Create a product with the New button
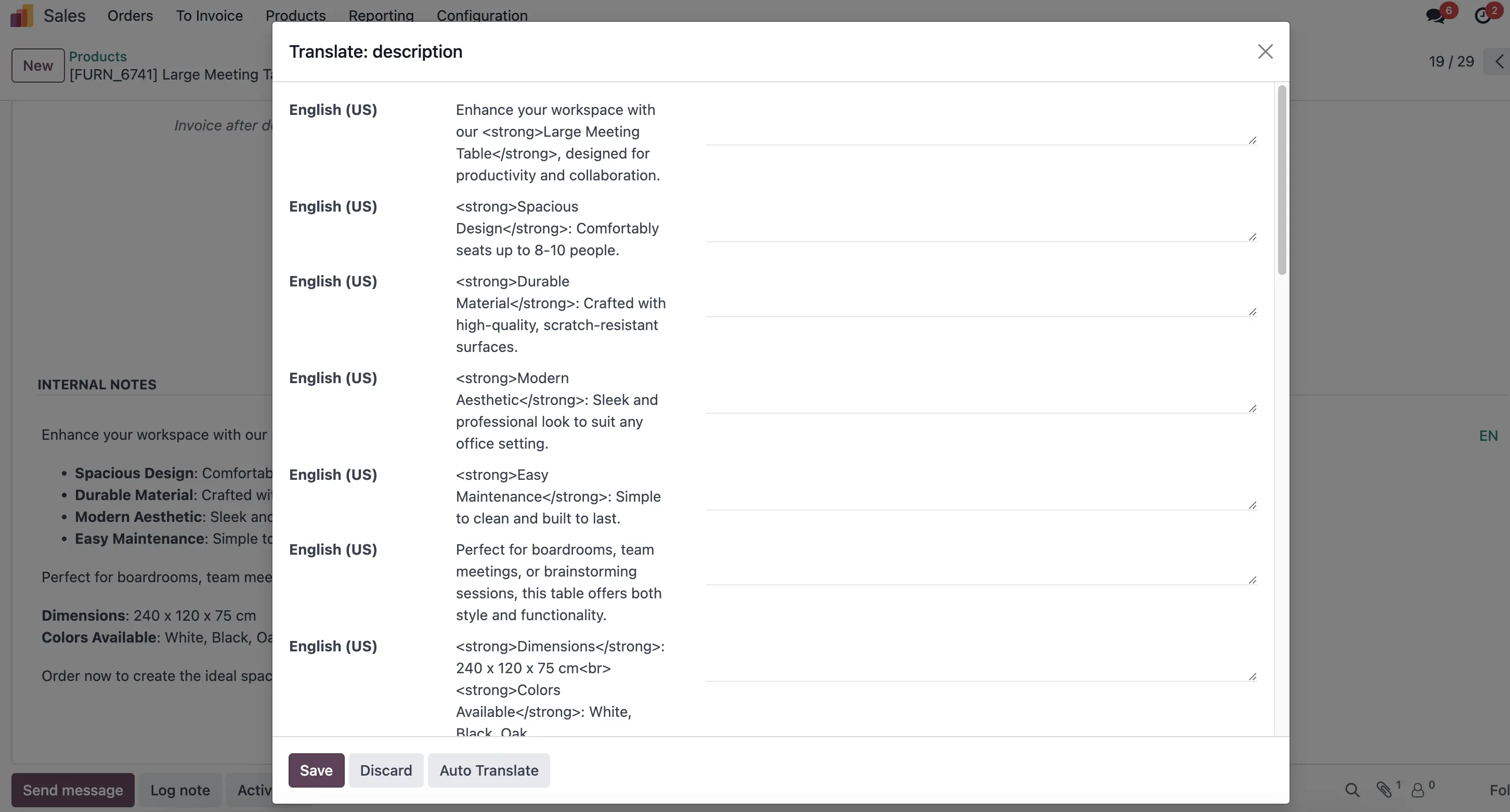The width and height of the screenshot is (1510, 812). [37, 65]
